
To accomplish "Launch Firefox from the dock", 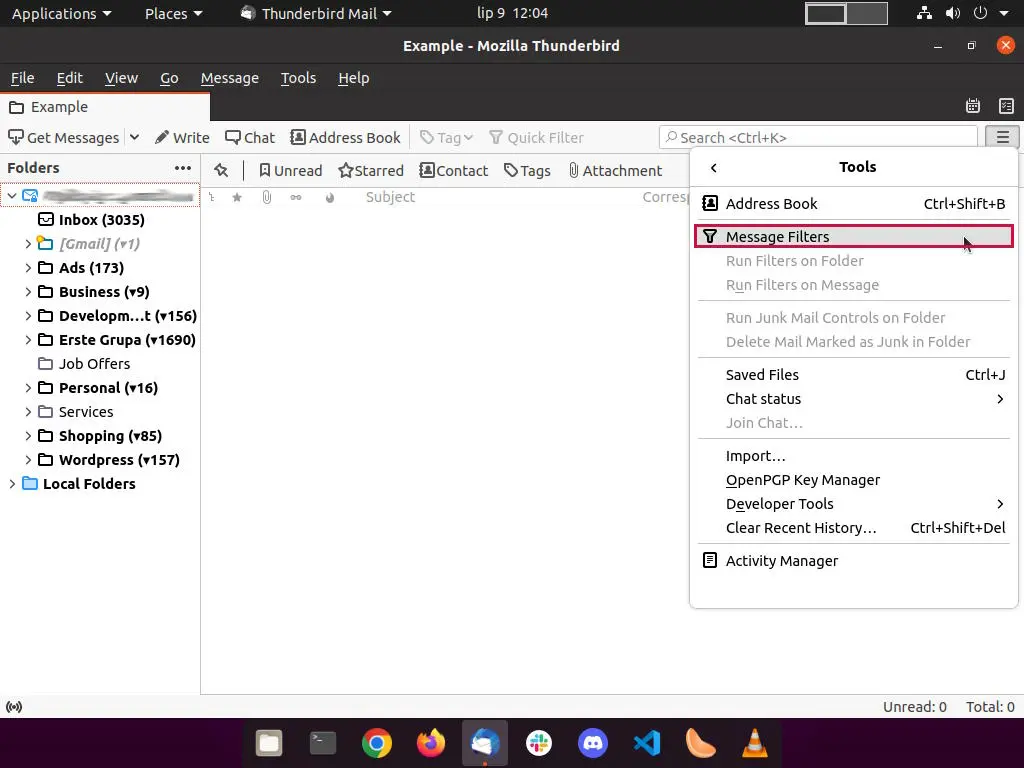I will tap(431, 743).
